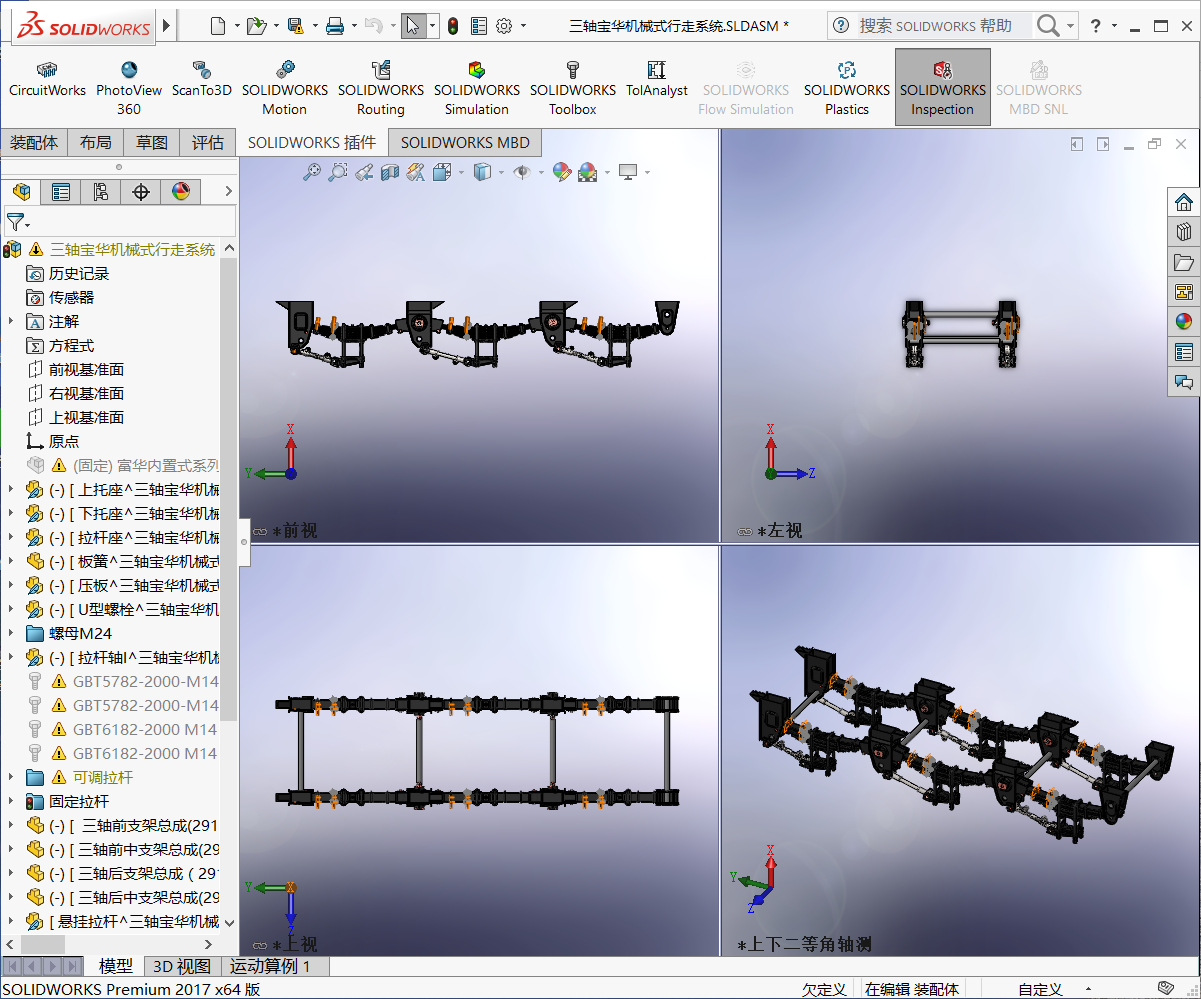1201x999 pixels.
Task: Switch to SOLIDWORKS MBD tab
Action: (465, 143)
